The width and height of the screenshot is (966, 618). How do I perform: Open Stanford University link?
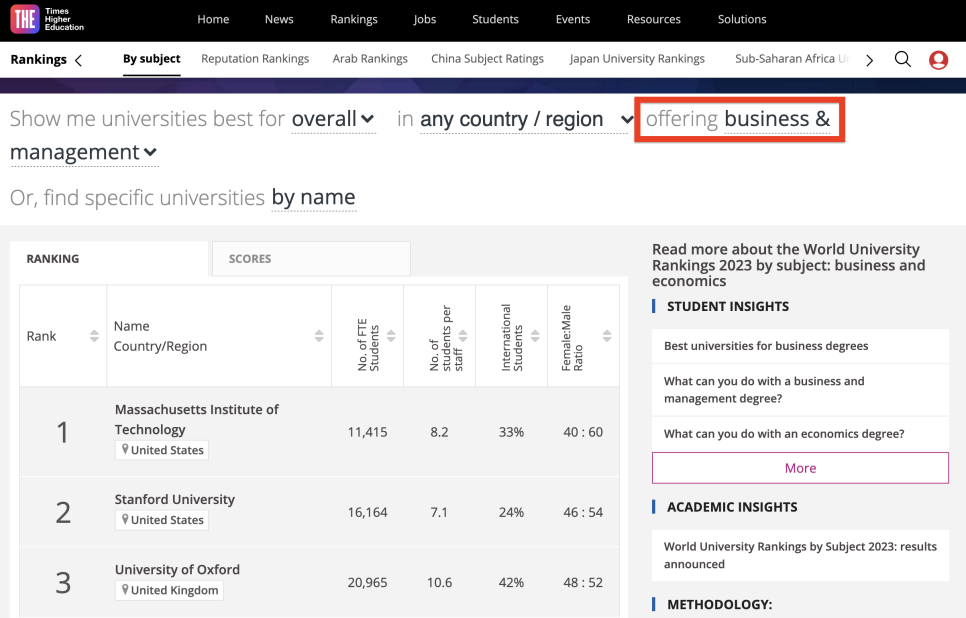174,499
